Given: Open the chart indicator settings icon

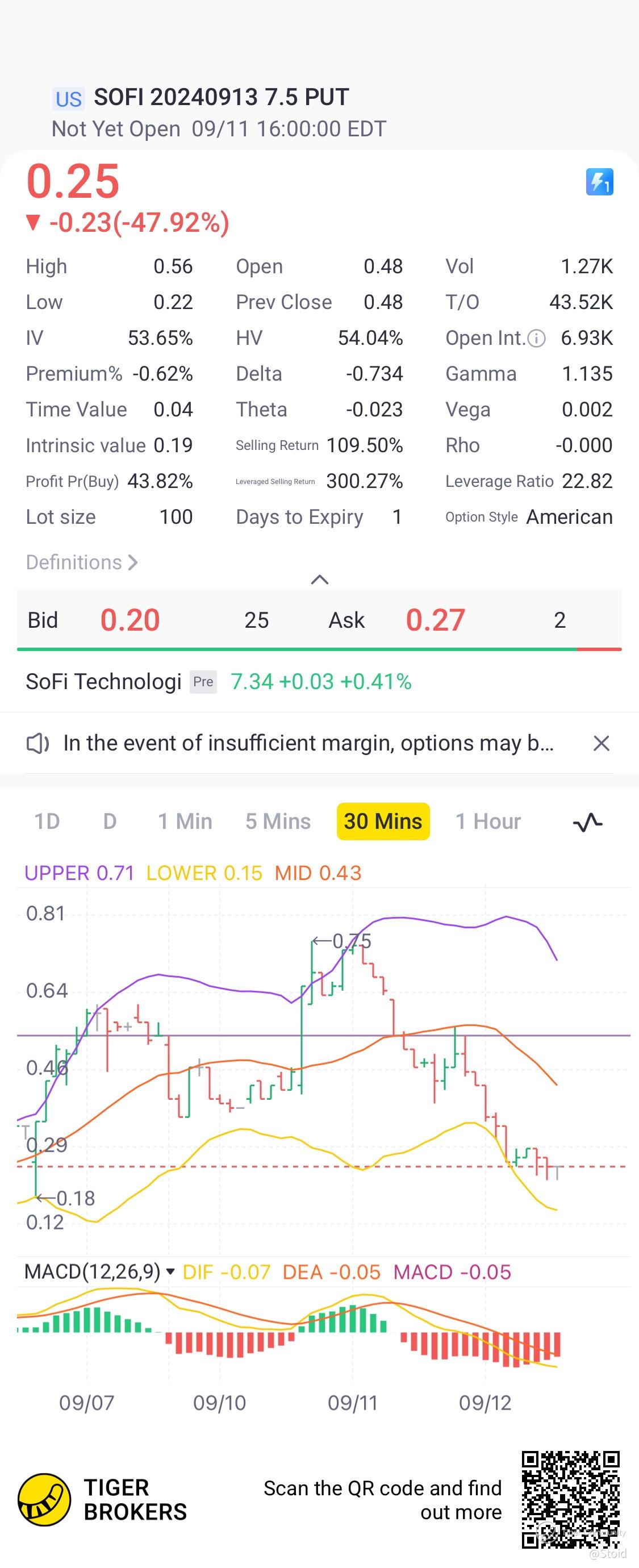Looking at the screenshot, I should [587, 823].
